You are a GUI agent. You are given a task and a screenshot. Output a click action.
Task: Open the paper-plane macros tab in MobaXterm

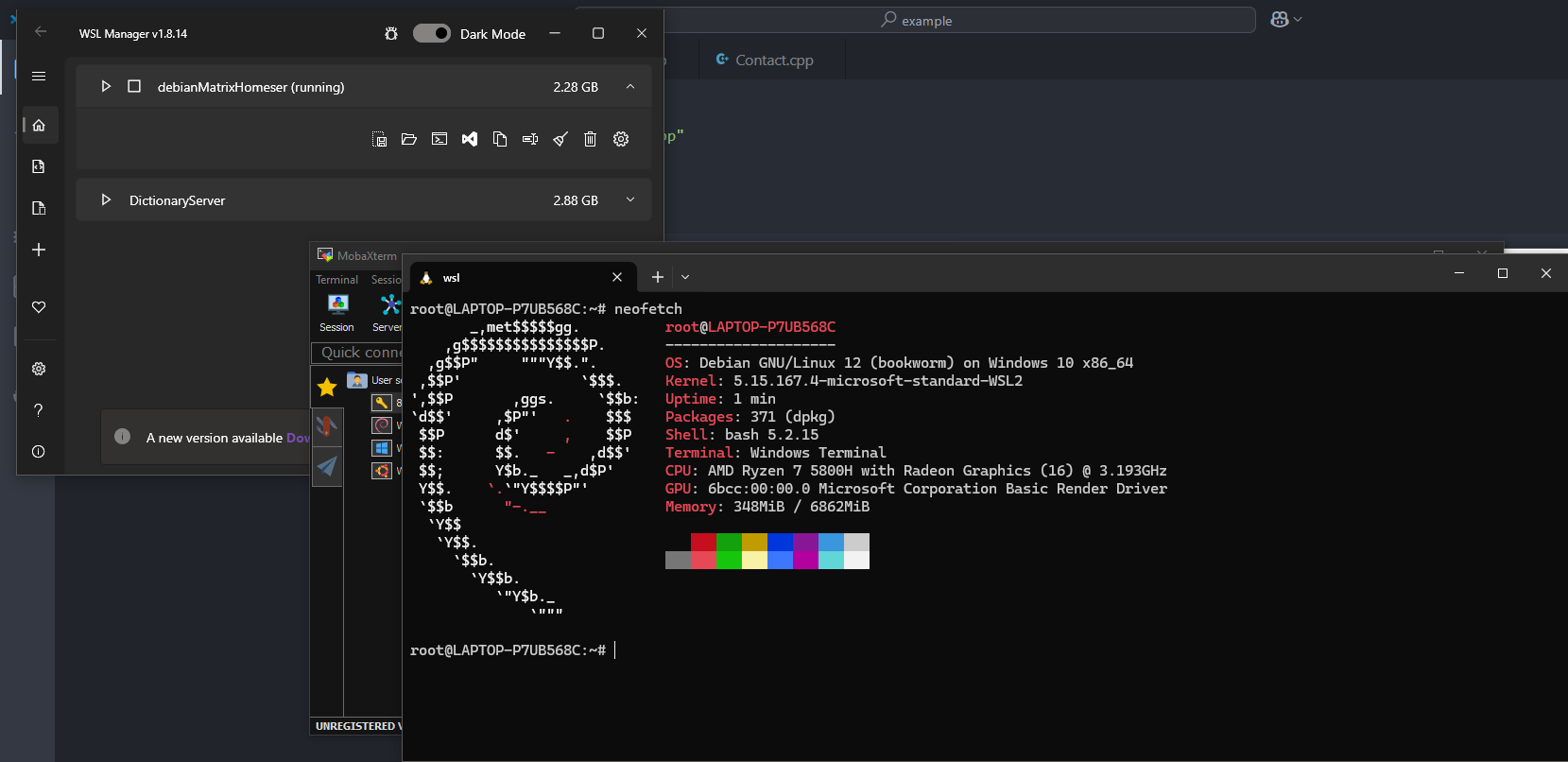point(327,467)
